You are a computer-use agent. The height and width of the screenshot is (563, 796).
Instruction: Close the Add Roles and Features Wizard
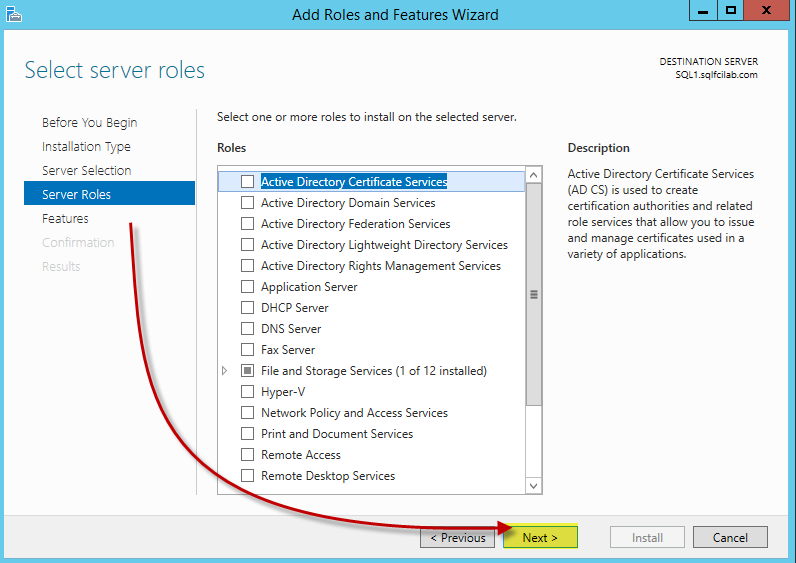(x=767, y=11)
